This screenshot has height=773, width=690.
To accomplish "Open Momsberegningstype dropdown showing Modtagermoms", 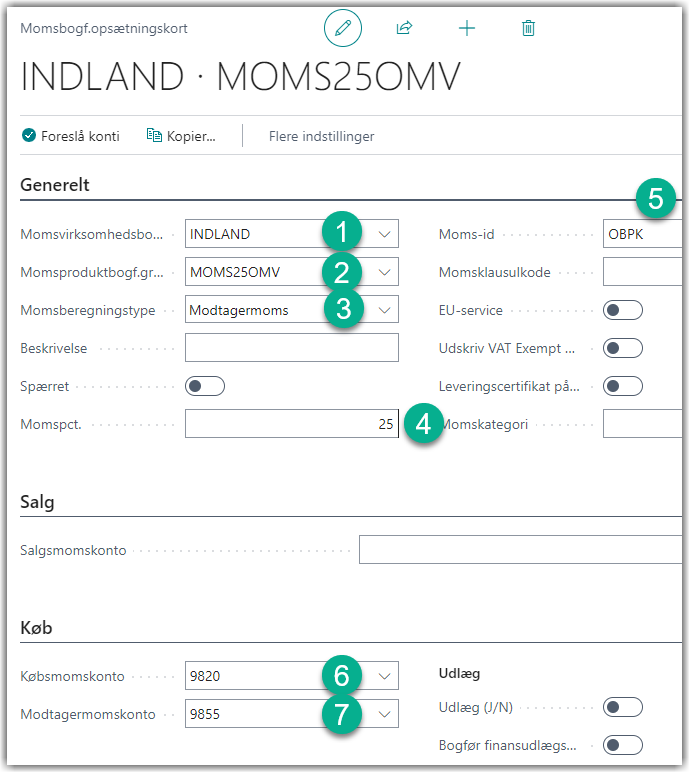I will tap(384, 310).
